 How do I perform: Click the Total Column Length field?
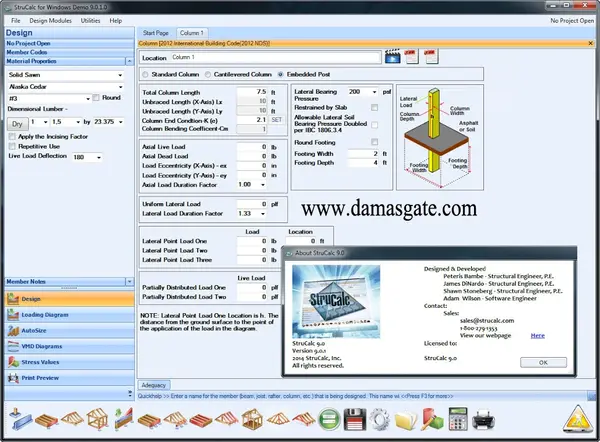point(251,92)
